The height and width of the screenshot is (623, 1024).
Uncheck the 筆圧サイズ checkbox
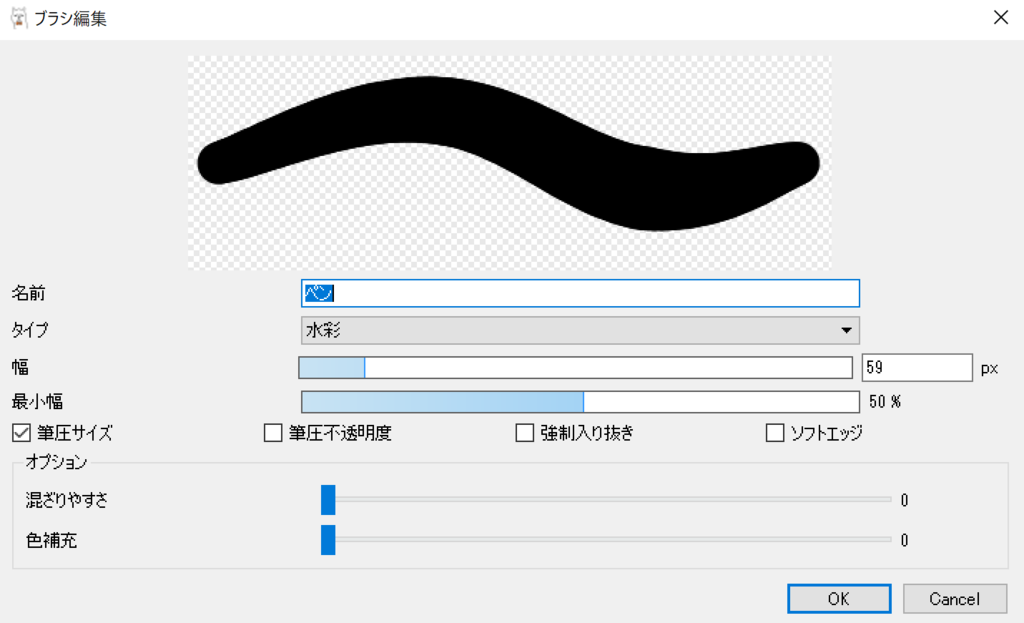coord(21,433)
